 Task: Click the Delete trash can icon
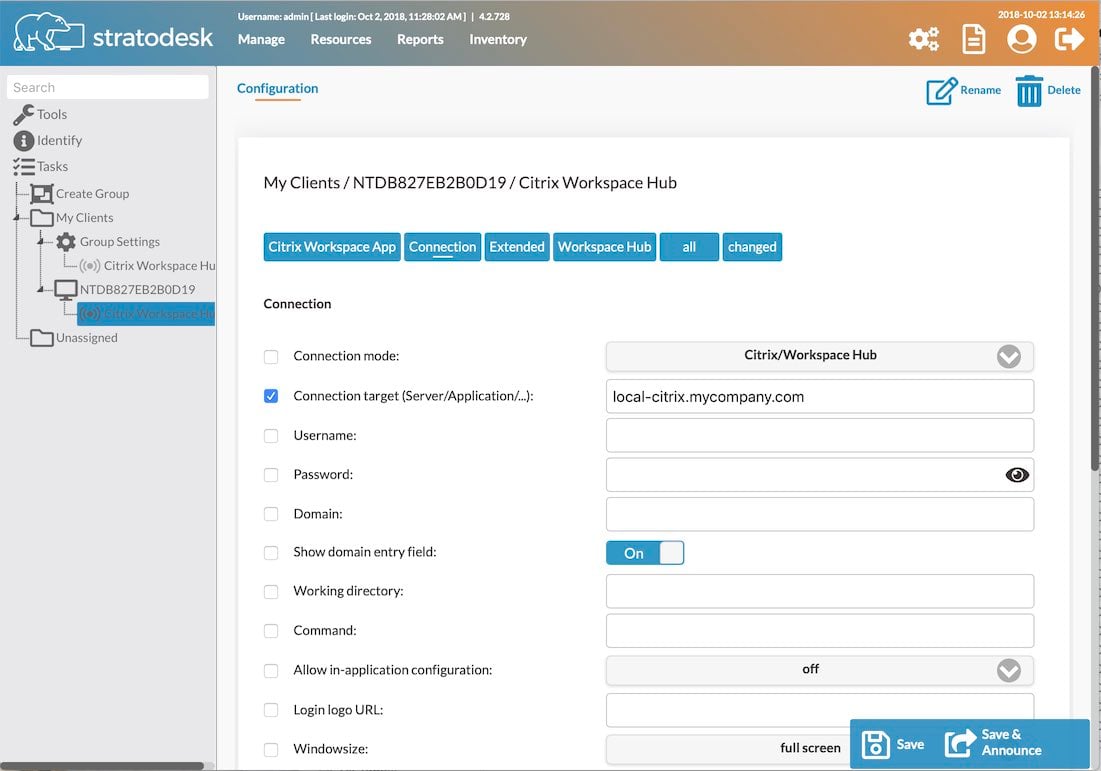(1029, 91)
